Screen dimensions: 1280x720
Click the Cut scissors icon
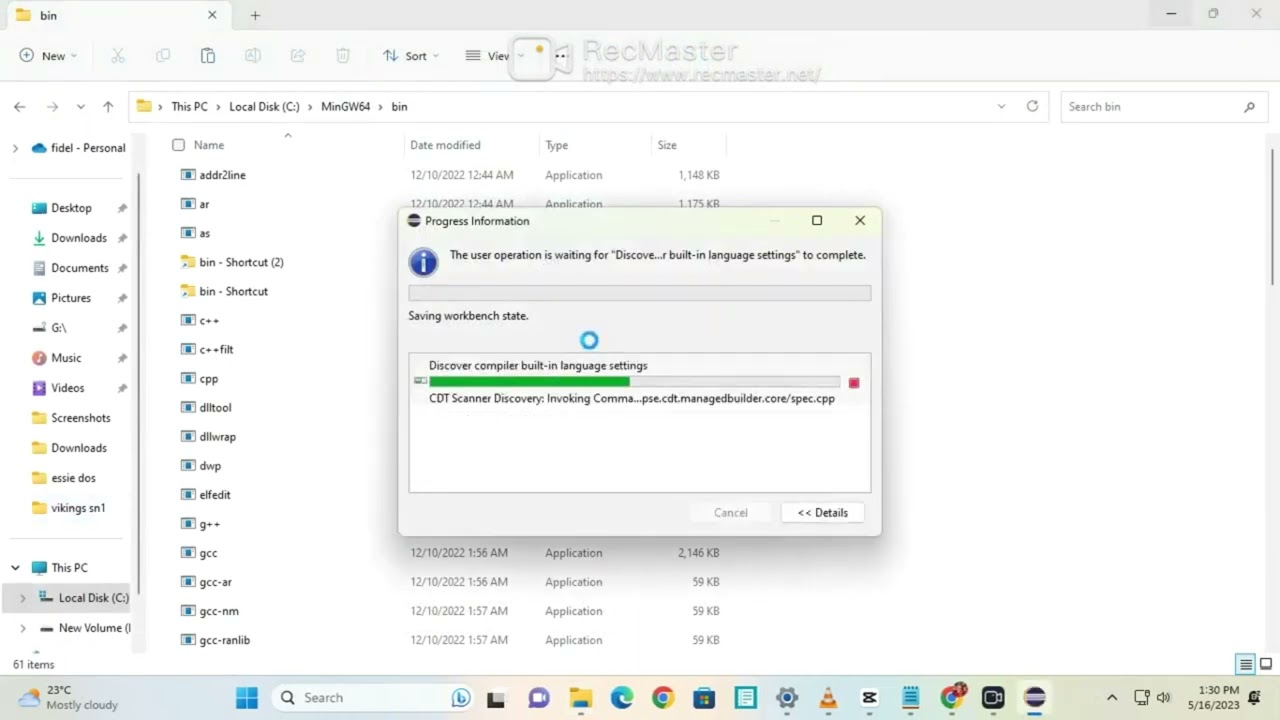[118, 56]
